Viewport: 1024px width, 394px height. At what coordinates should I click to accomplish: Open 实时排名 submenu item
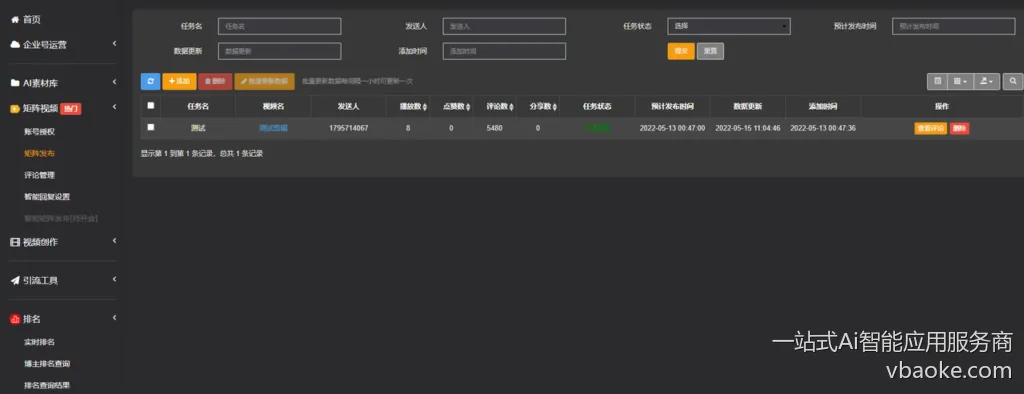pos(39,342)
